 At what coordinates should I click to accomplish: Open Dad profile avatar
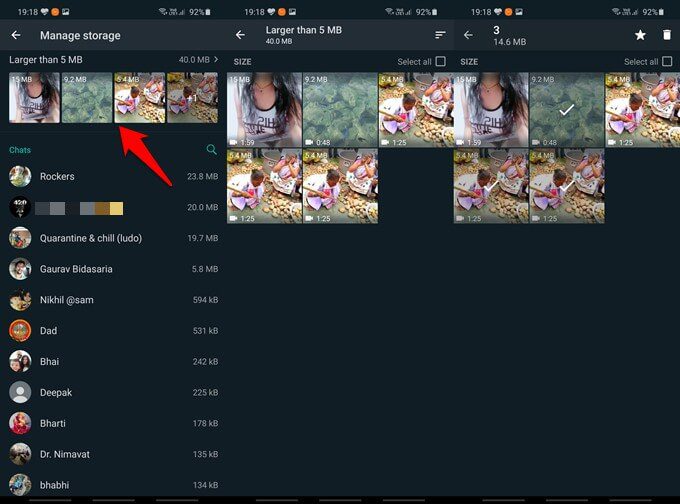coord(20,331)
